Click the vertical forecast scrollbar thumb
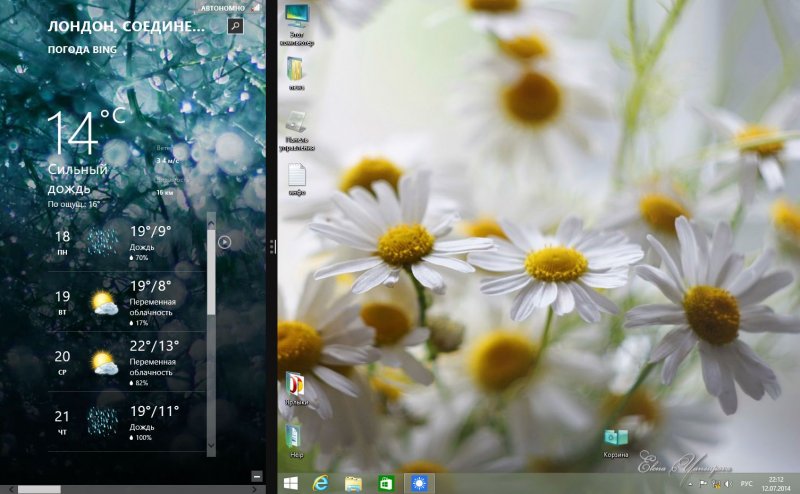This screenshot has width=800, height=494. point(211,271)
